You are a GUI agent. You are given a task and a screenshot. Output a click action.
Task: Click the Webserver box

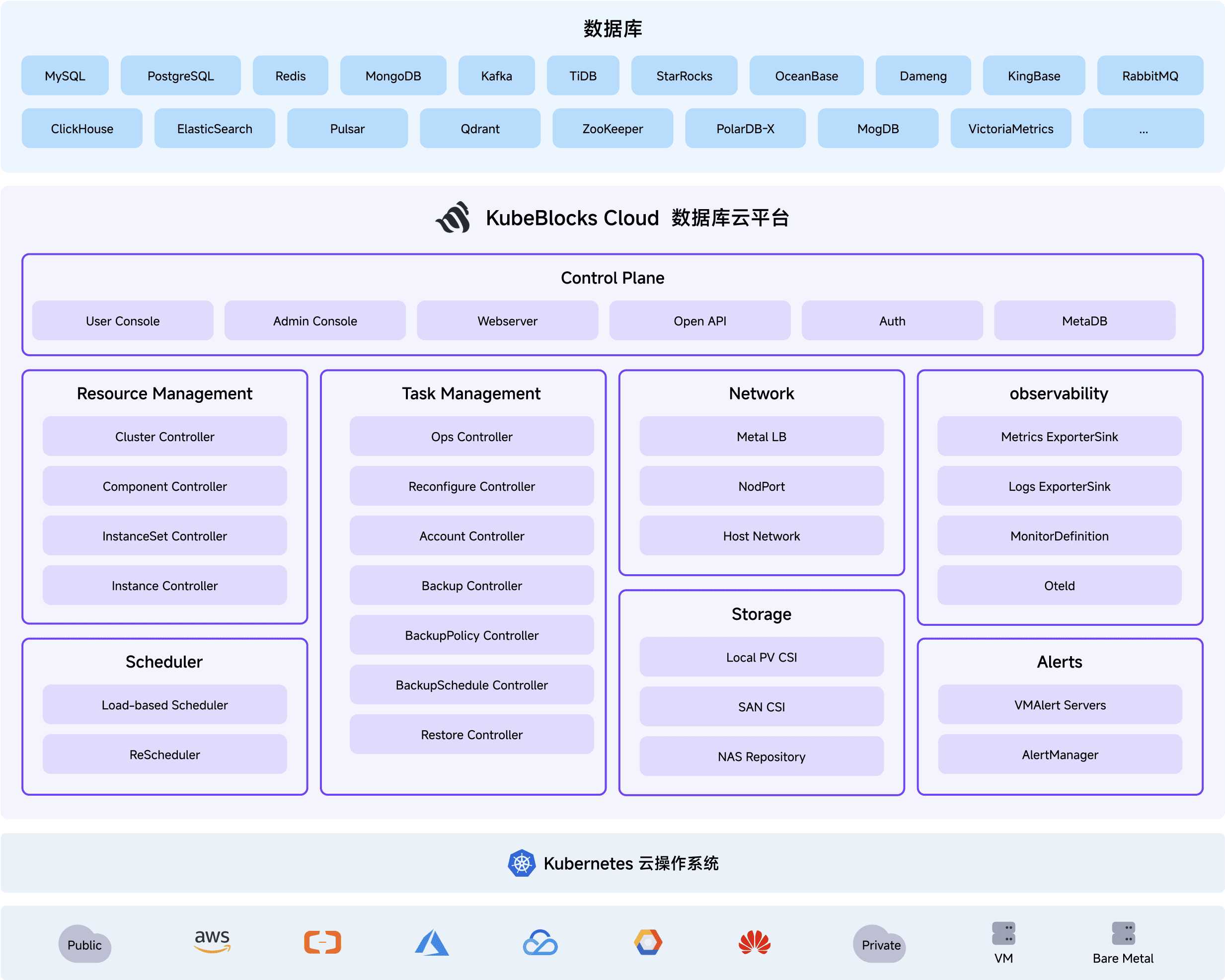pos(507,320)
